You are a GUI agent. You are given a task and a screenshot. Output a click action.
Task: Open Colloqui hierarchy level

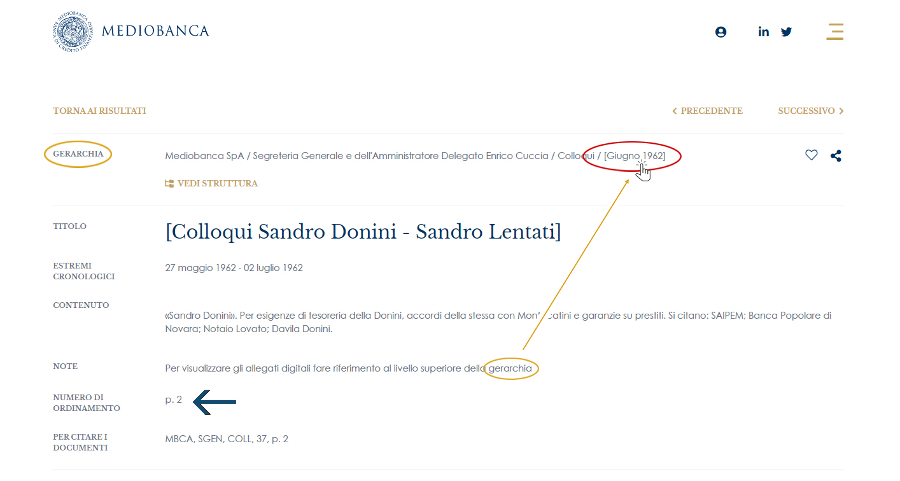tap(576, 156)
